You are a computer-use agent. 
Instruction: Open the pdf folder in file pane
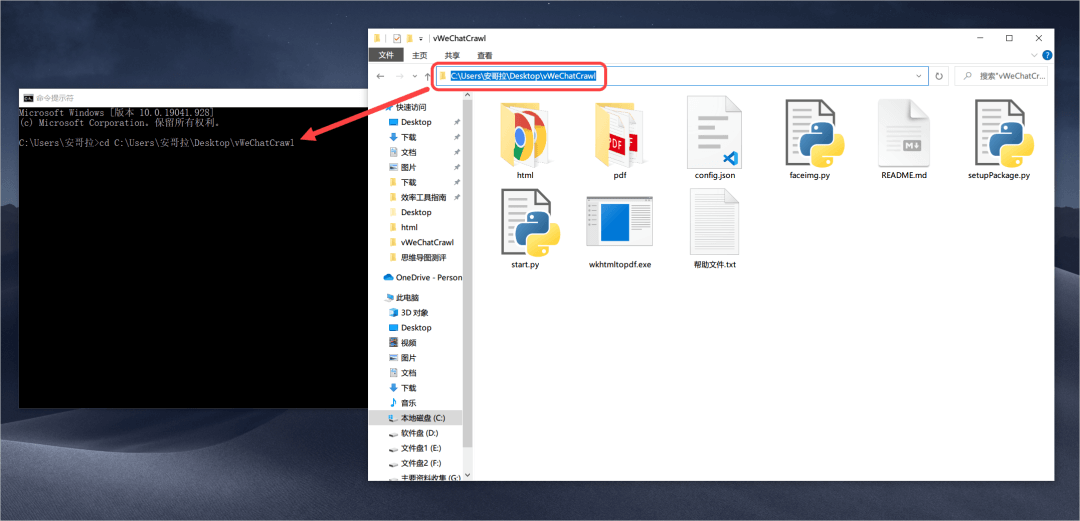pyautogui.click(x=619, y=141)
